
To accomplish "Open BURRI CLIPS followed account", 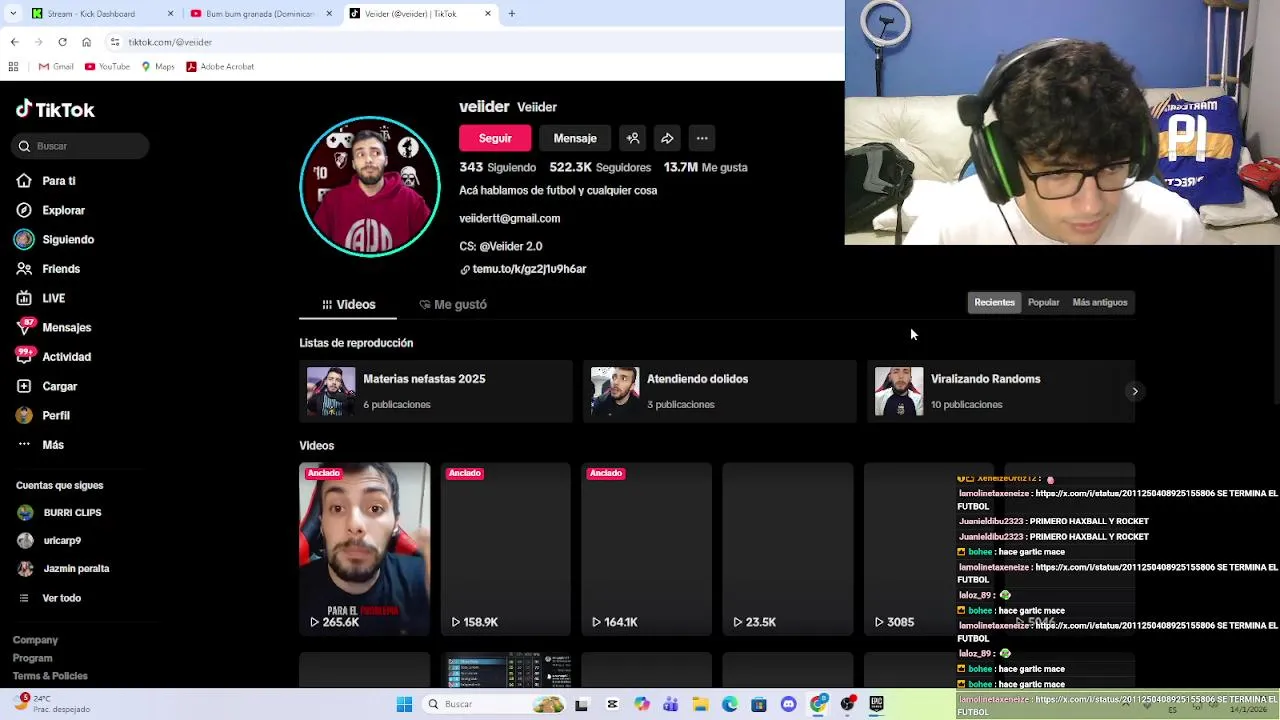I will click(x=60, y=513).
